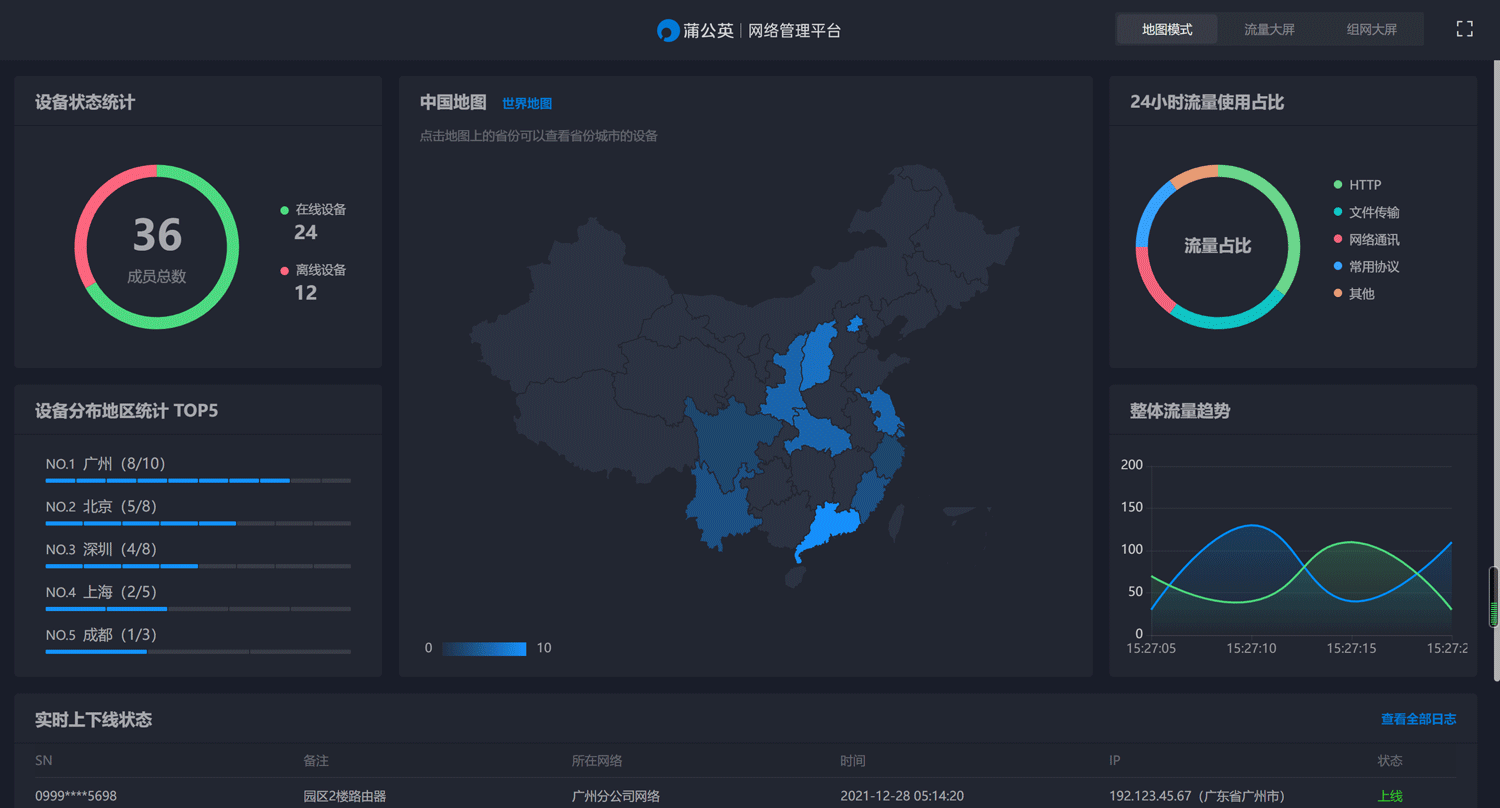Image resolution: width=1500 pixels, height=808 pixels.
Task: Click the 在线设备 green legend dot
Action: [x=285, y=210]
